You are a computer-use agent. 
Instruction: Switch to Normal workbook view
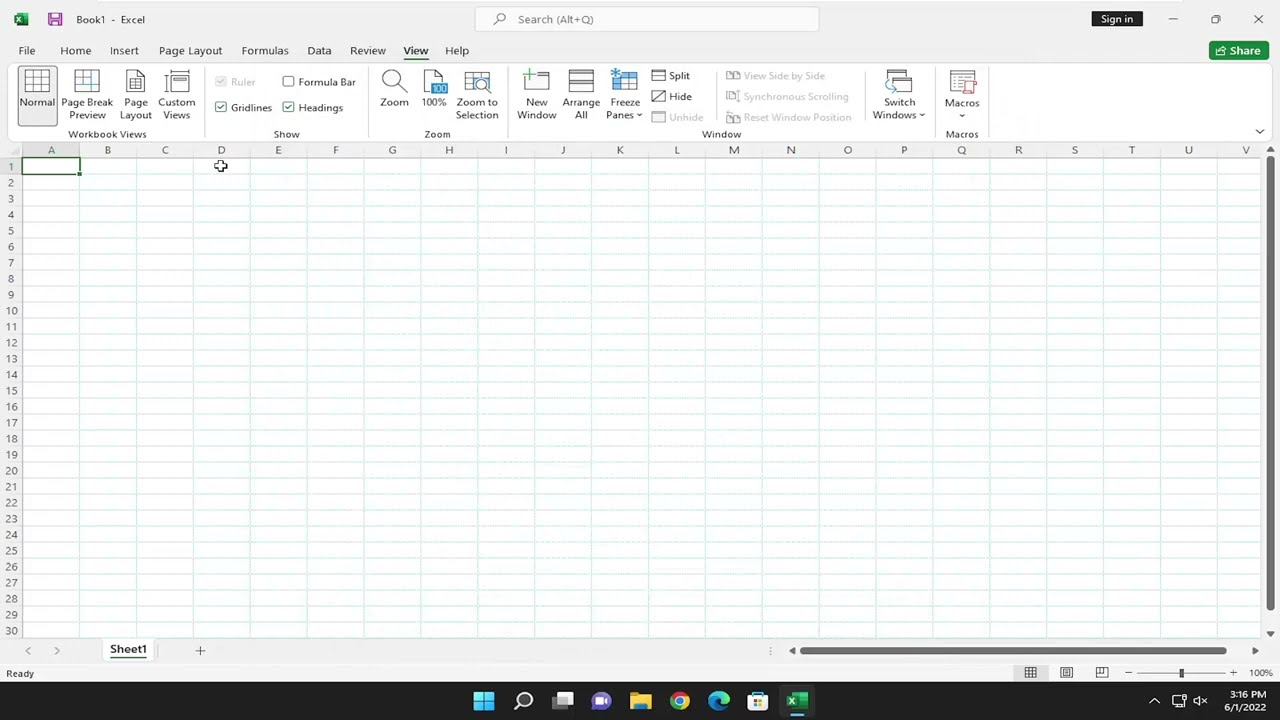(x=37, y=96)
